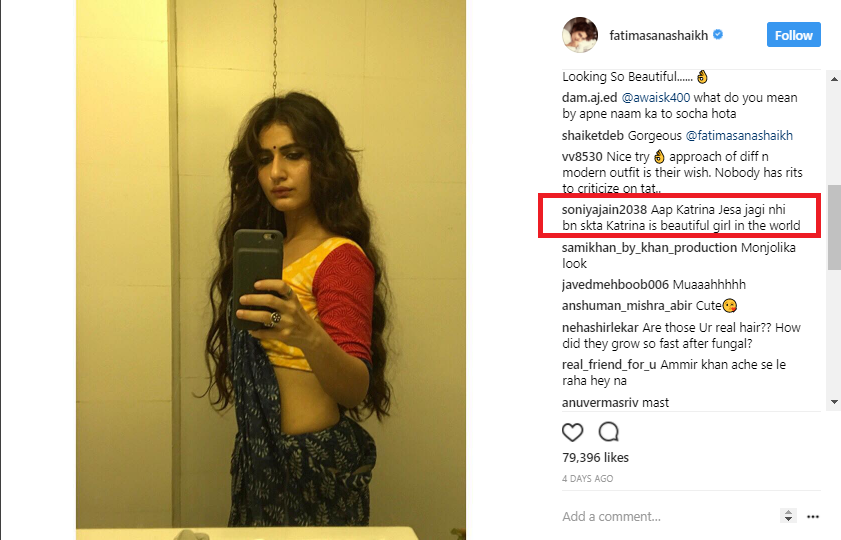Open the three-dots more options menu
Viewport: 841px width, 540px height.
[813, 516]
